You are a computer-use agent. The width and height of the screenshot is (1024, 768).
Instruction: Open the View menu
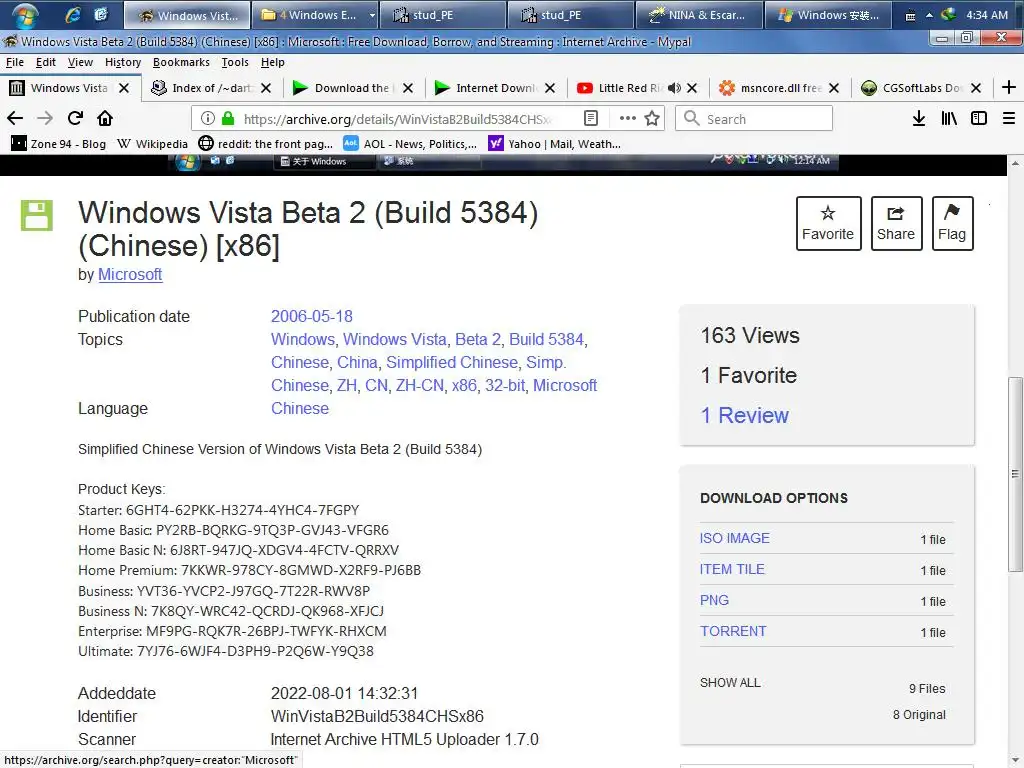(80, 62)
